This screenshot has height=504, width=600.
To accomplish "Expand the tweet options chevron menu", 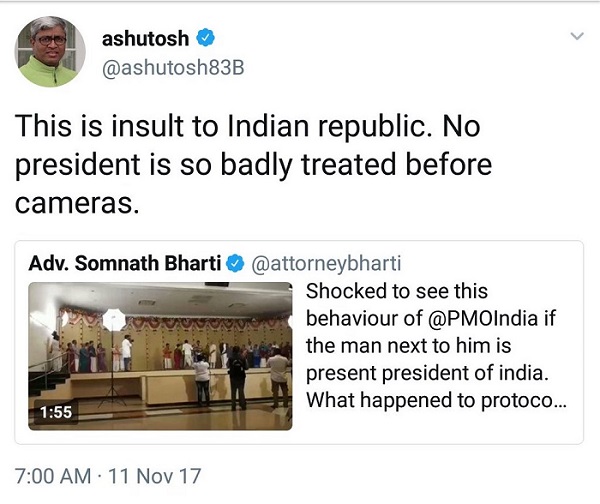I will pos(576,37).
